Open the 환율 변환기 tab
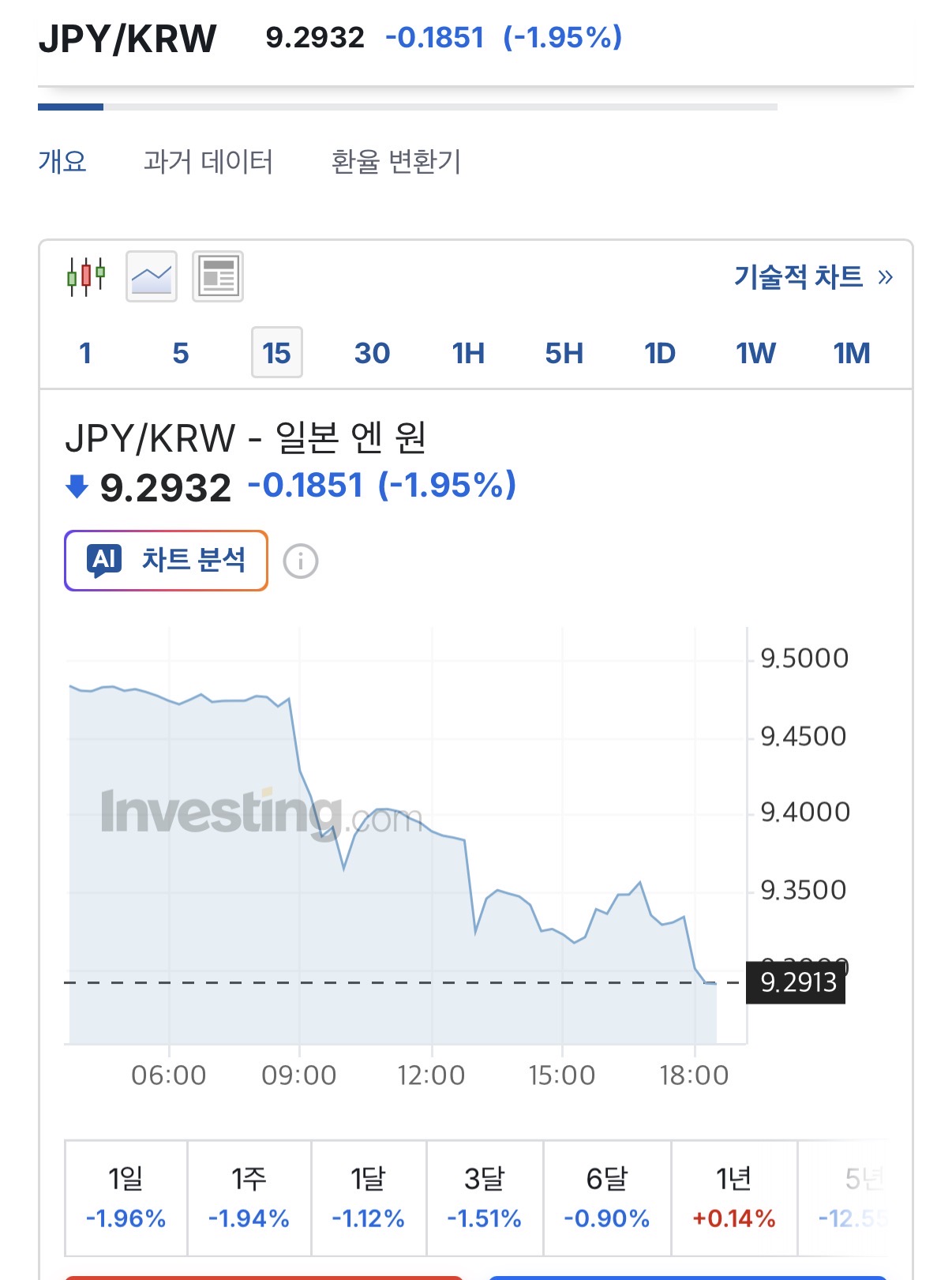 [395, 162]
